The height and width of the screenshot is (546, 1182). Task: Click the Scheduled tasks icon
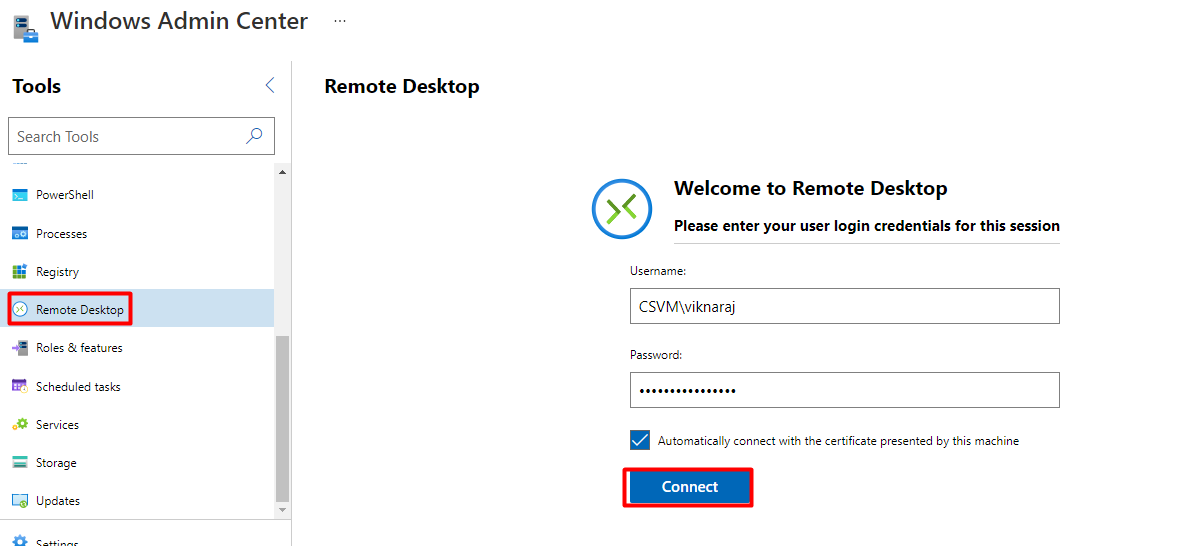[20, 386]
